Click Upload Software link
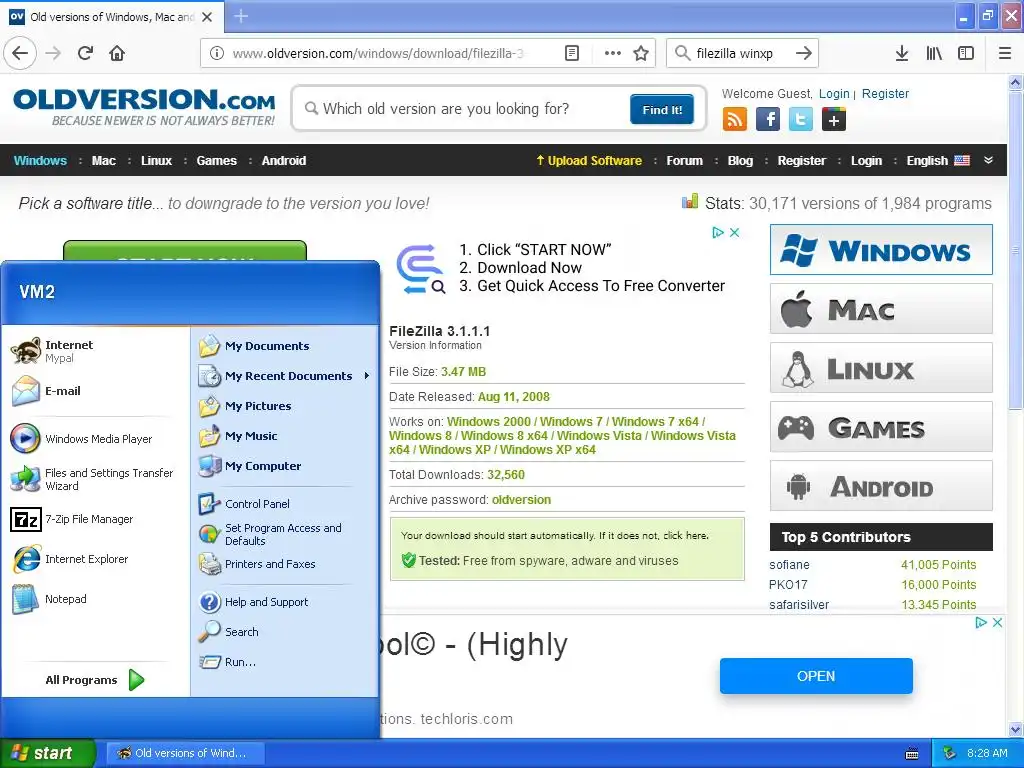The image size is (1024, 768). 589,161
